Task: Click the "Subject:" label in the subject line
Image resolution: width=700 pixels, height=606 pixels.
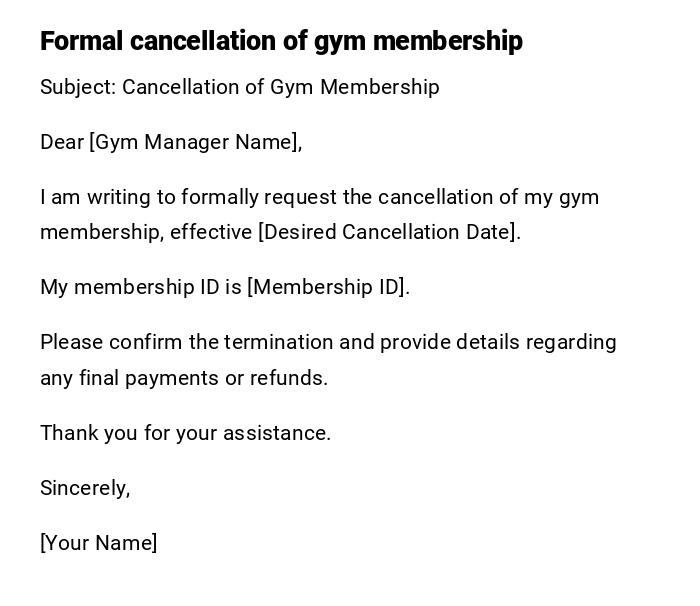Action: coord(78,87)
